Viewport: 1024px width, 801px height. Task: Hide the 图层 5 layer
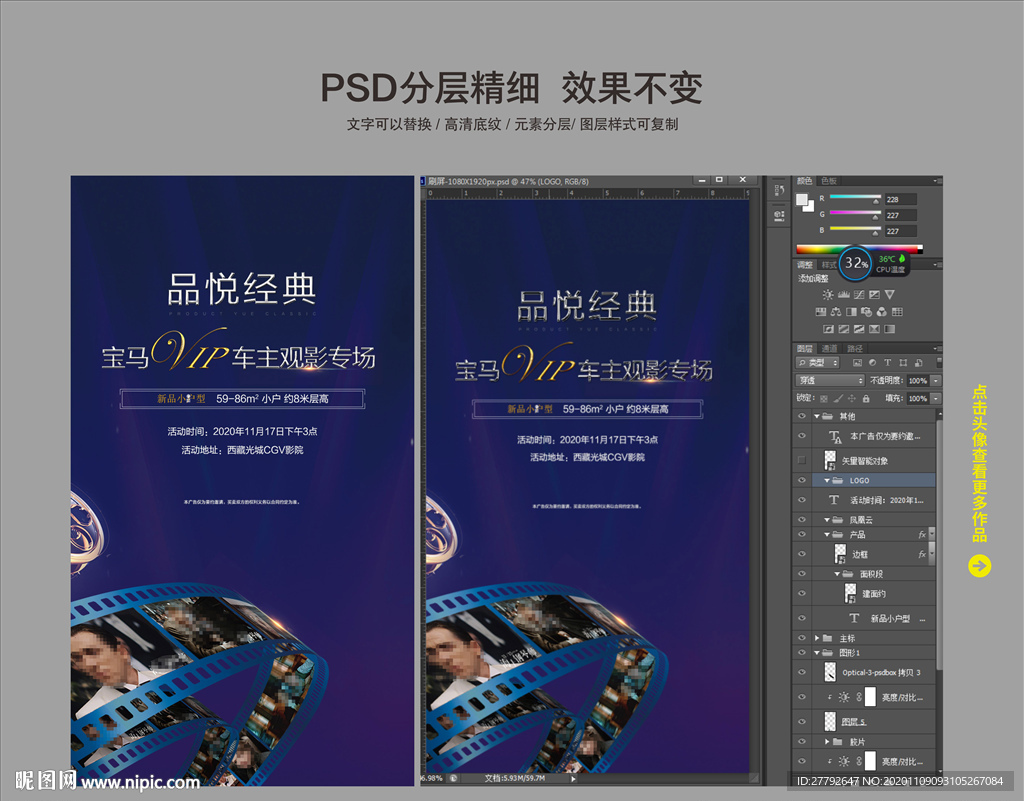pyautogui.click(x=802, y=720)
